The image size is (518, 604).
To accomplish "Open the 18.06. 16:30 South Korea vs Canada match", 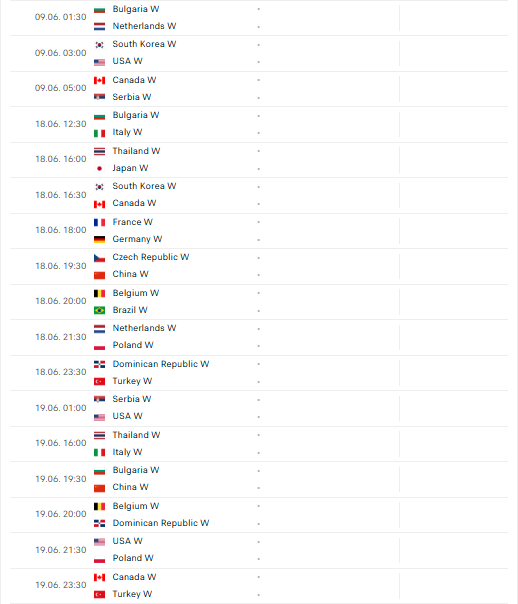I will [x=259, y=195].
